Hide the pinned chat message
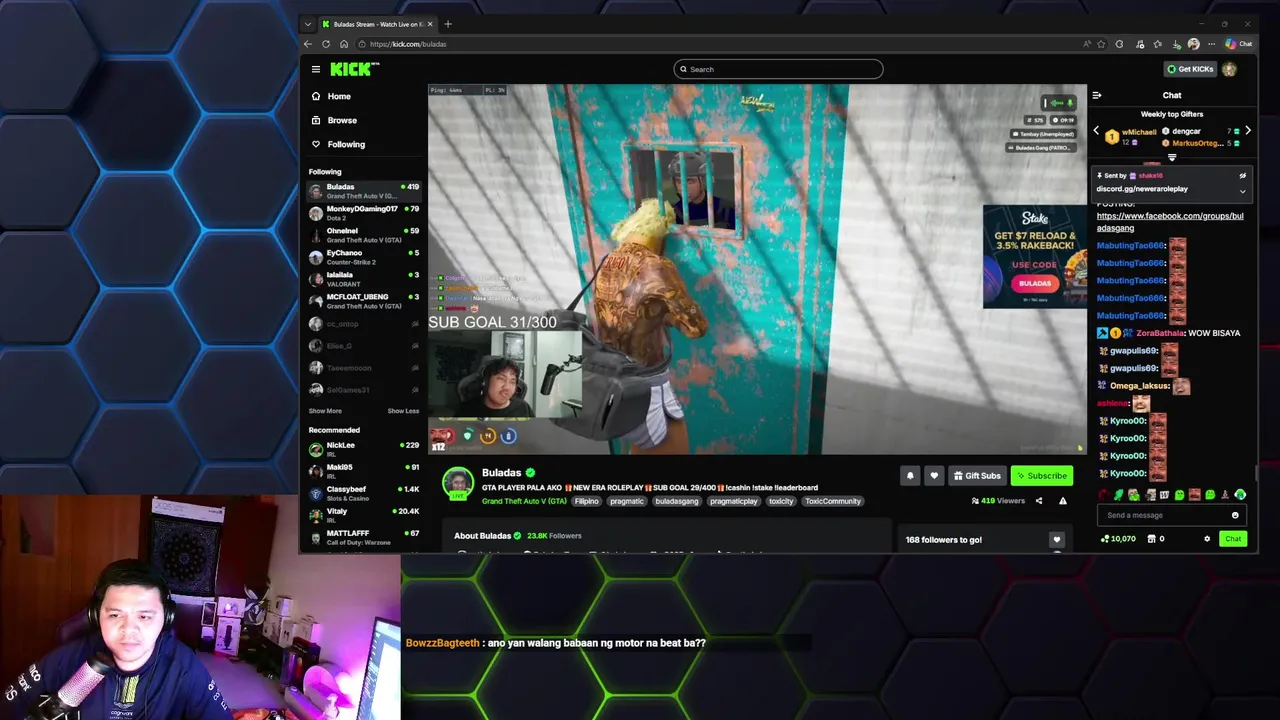This screenshot has width=1280, height=720. click(1242, 176)
